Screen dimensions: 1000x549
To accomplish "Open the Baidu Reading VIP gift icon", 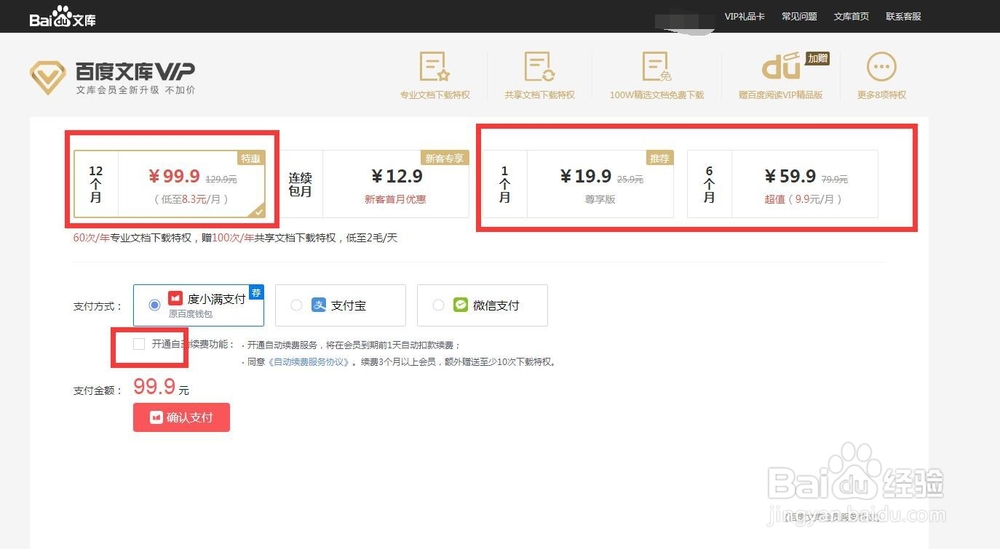I will coord(781,66).
